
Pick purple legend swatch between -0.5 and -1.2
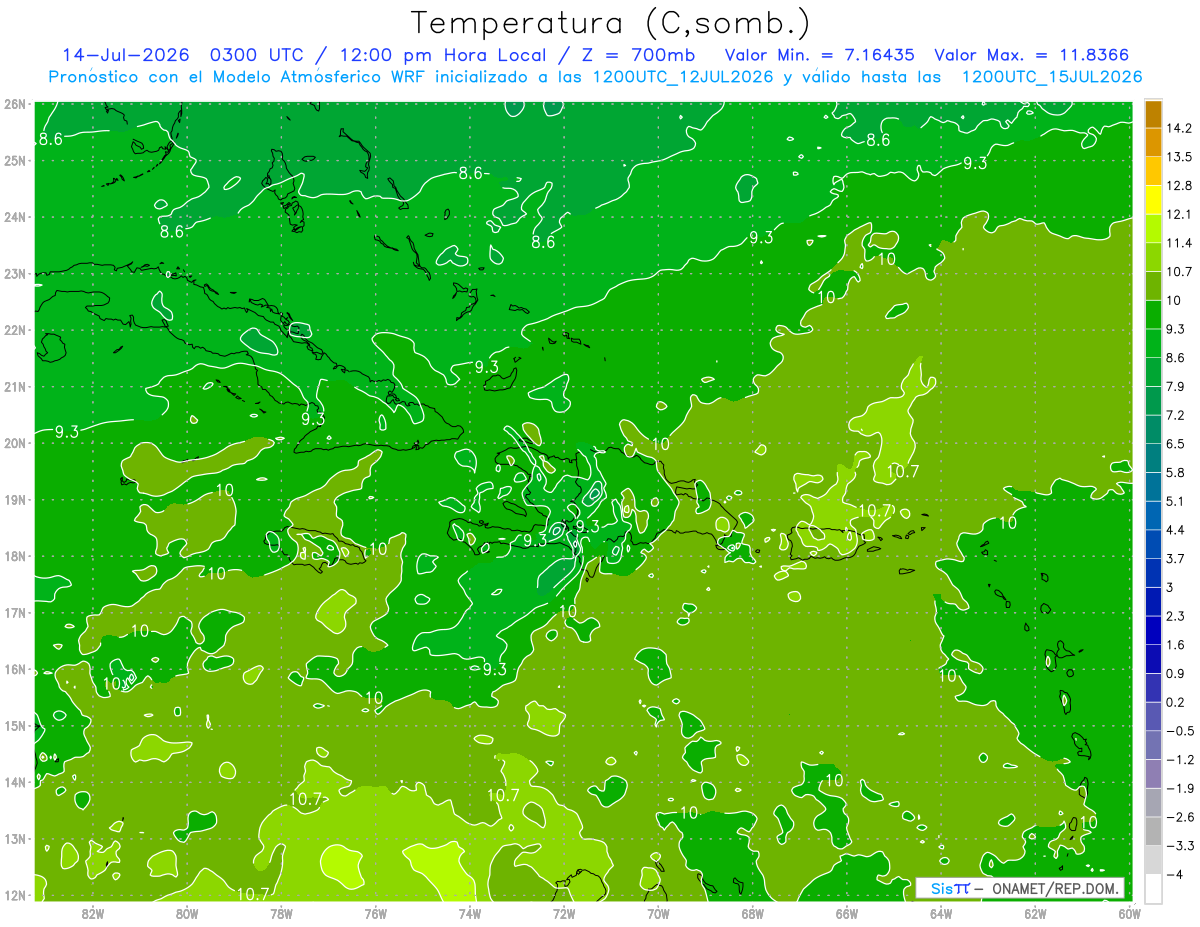pos(1153,744)
